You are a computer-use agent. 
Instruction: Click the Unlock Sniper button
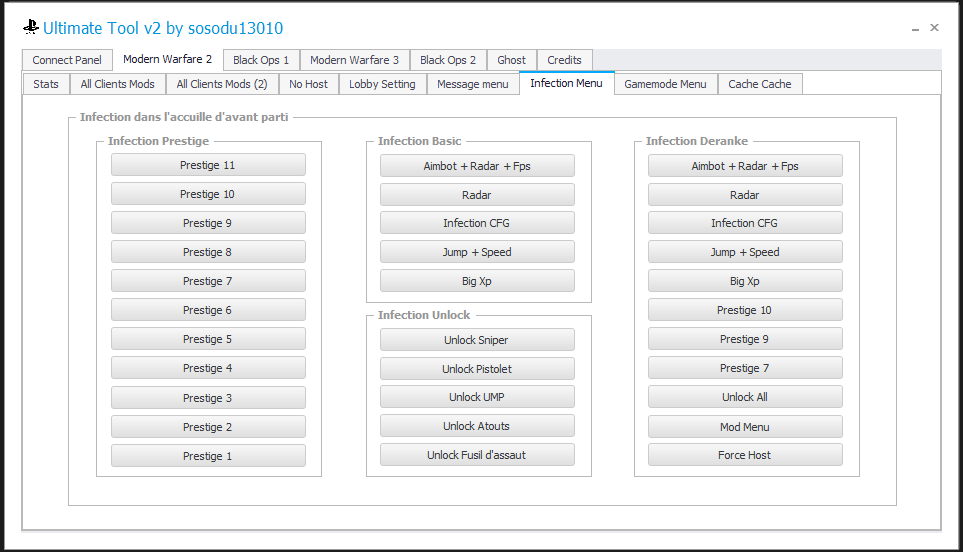[x=477, y=340]
